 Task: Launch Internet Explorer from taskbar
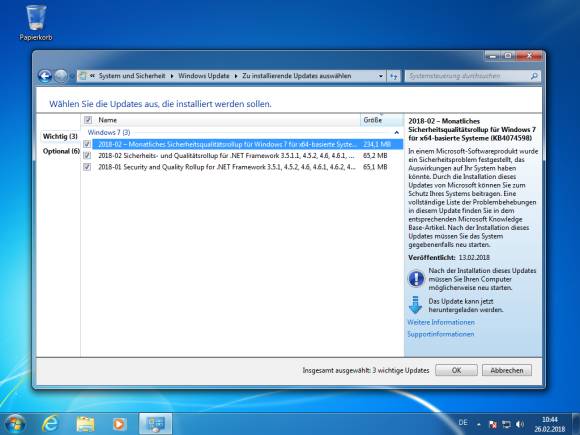[x=50, y=424]
